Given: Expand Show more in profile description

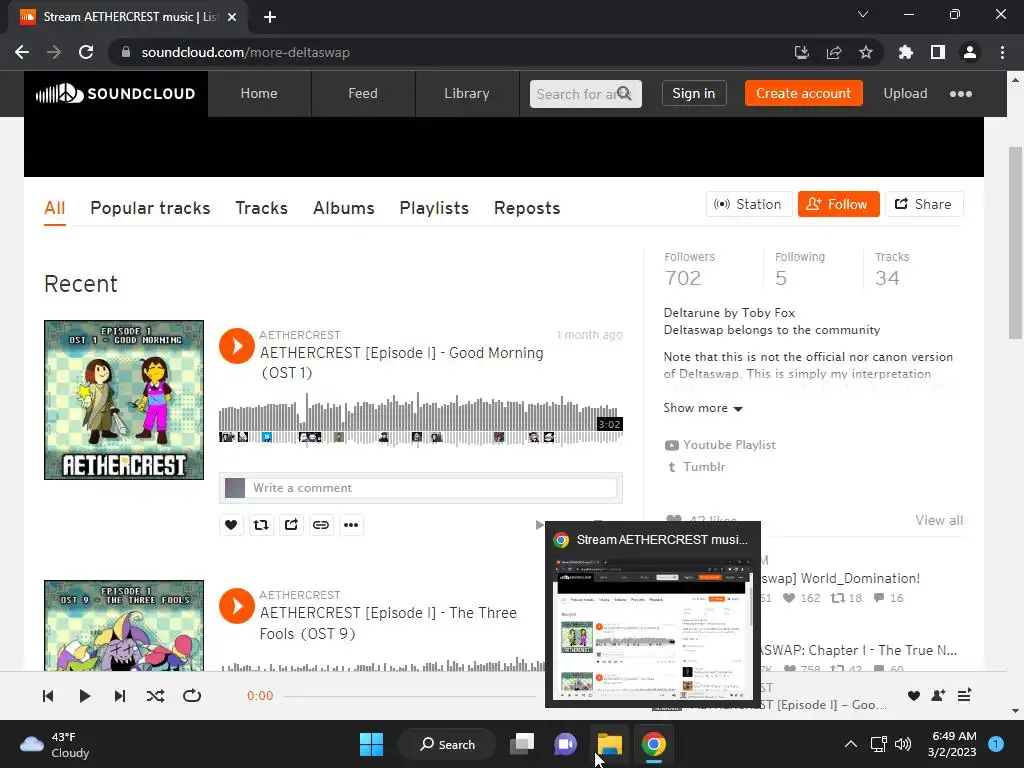Looking at the screenshot, I should [703, 408].
